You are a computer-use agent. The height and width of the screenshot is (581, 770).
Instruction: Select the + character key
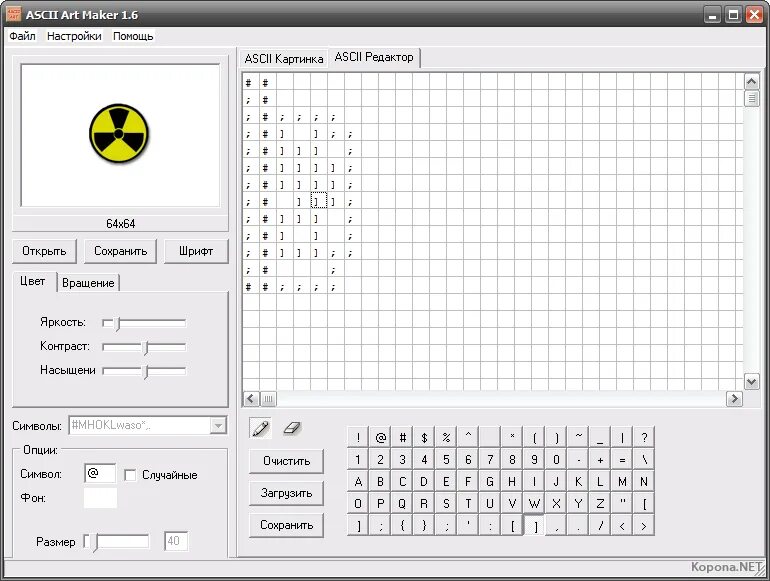(600, 460)
